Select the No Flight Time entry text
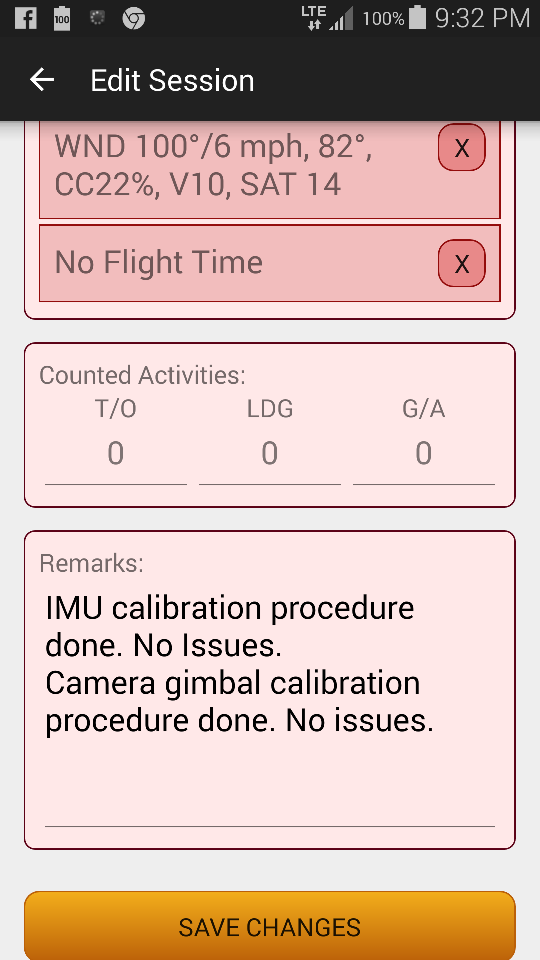 [x=159, y=263]
